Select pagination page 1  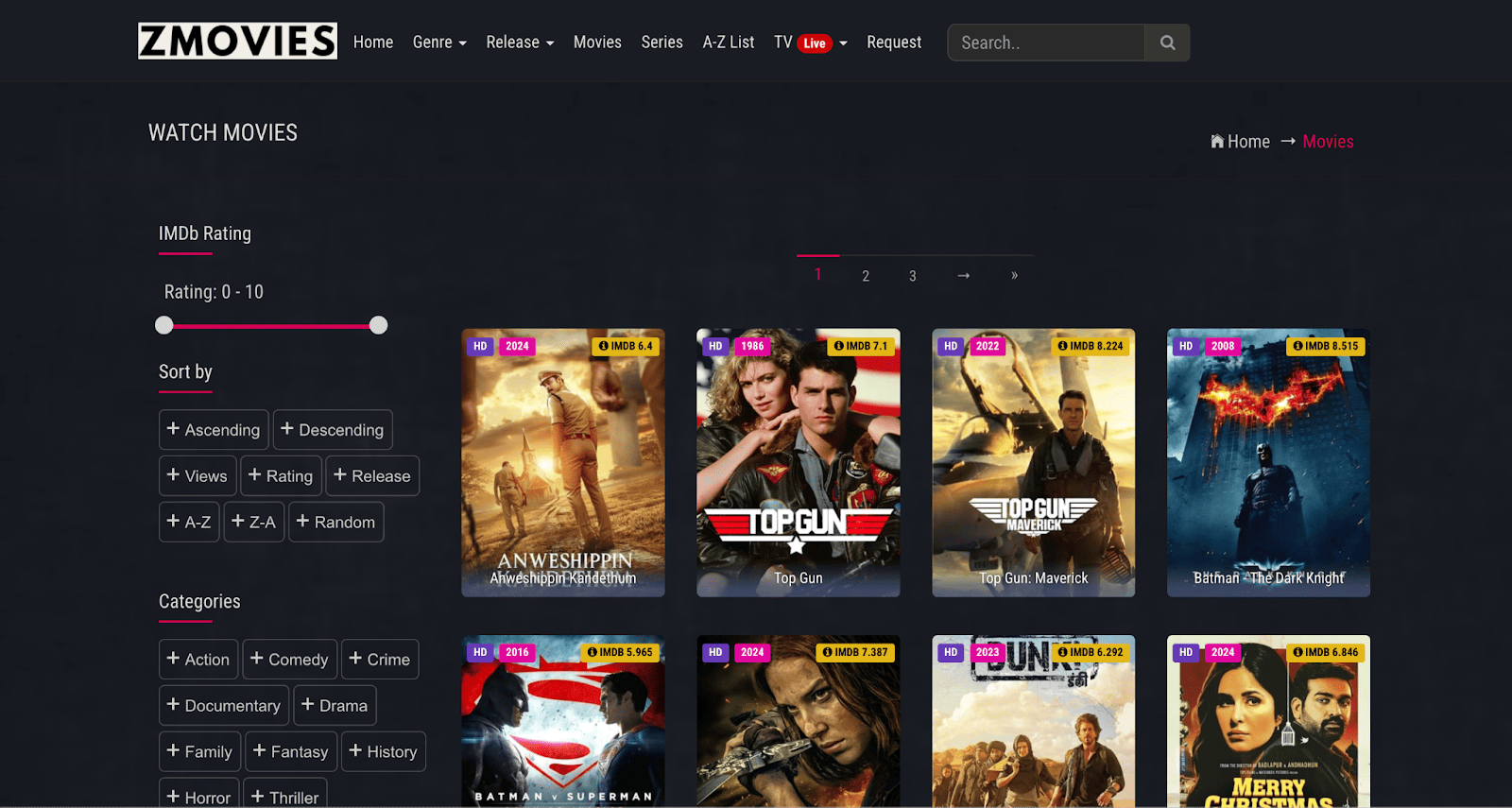point(818,275)
